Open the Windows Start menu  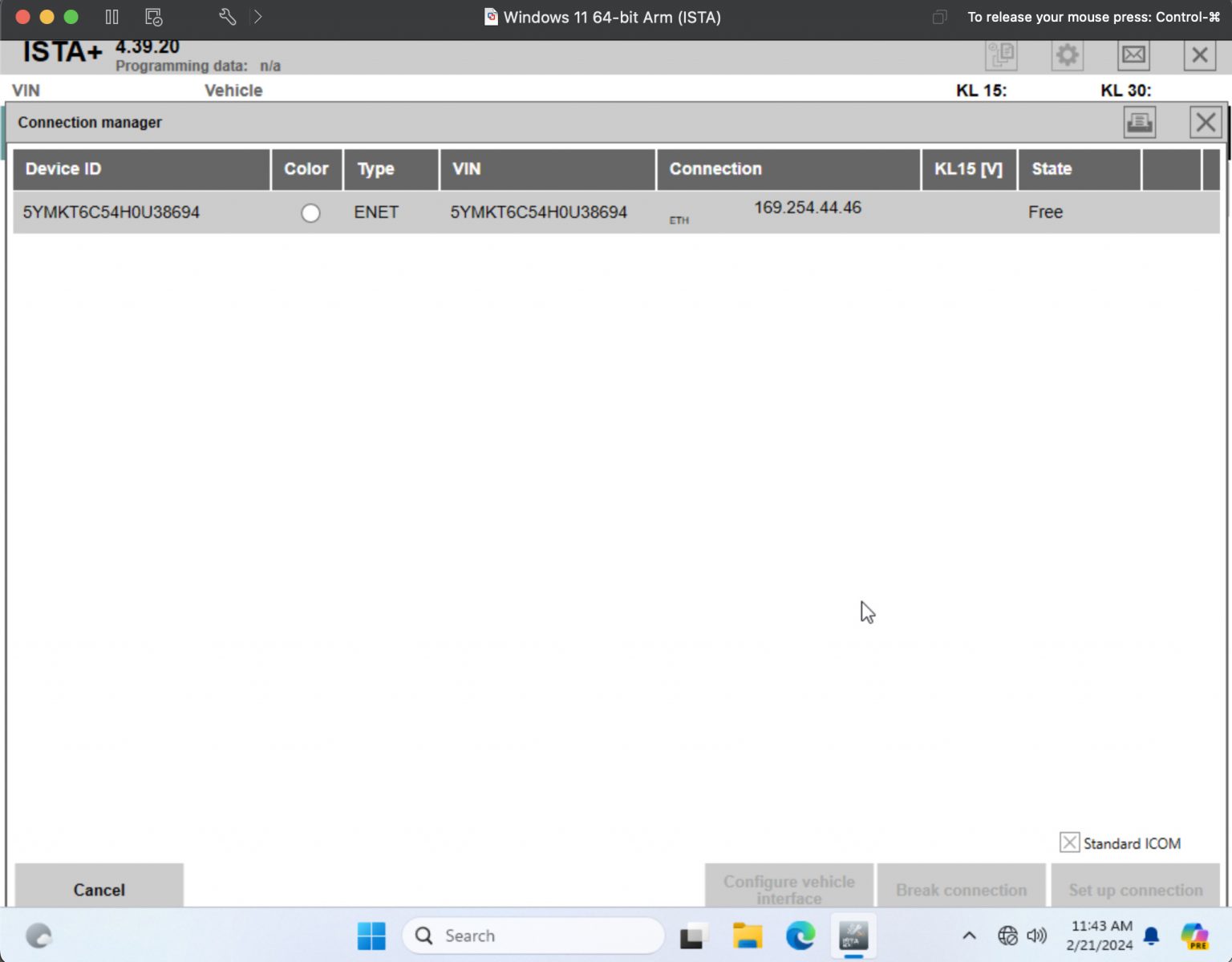coord(371,936)
